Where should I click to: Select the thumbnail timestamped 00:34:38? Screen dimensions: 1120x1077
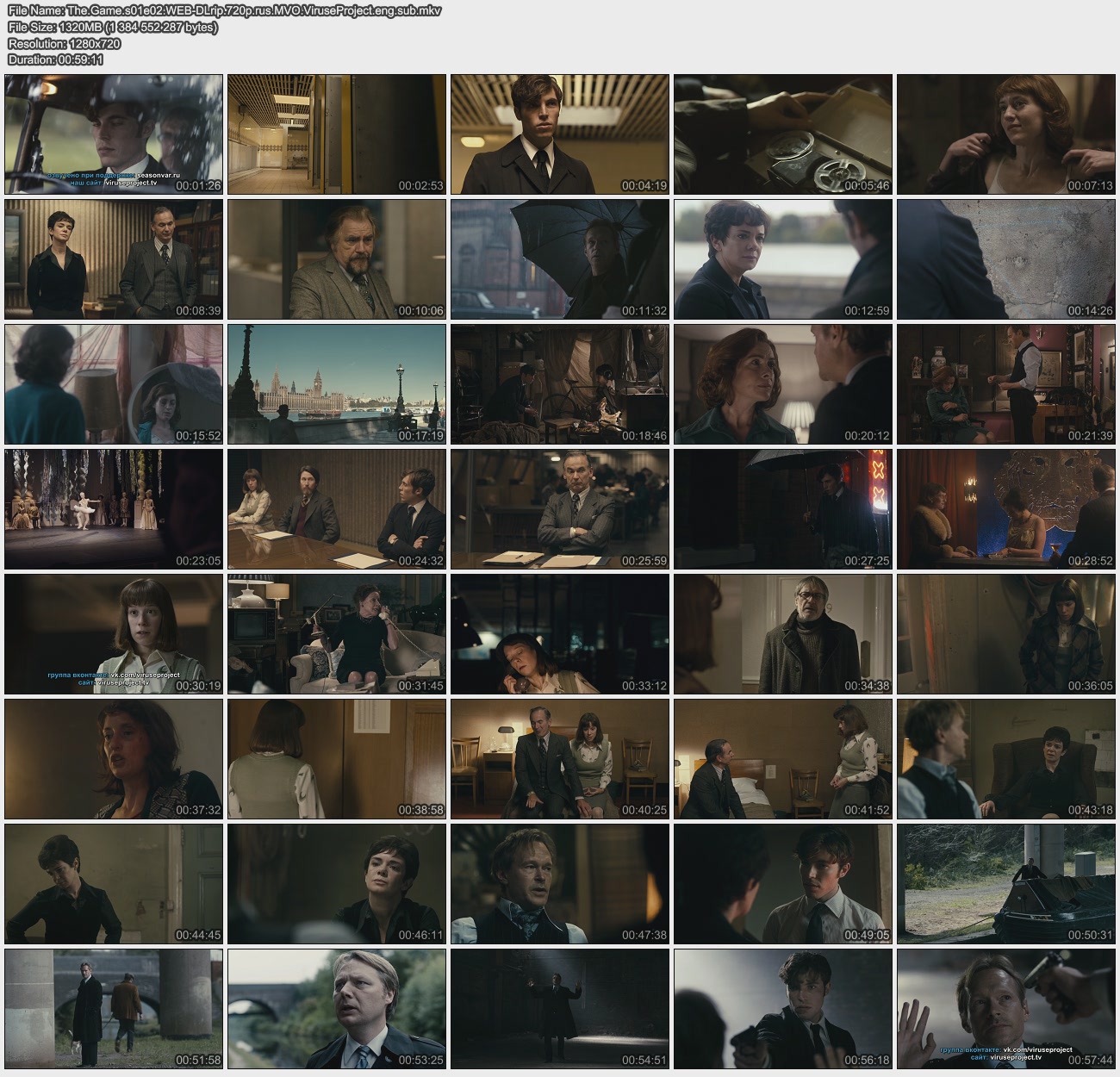tap(782, 634)
